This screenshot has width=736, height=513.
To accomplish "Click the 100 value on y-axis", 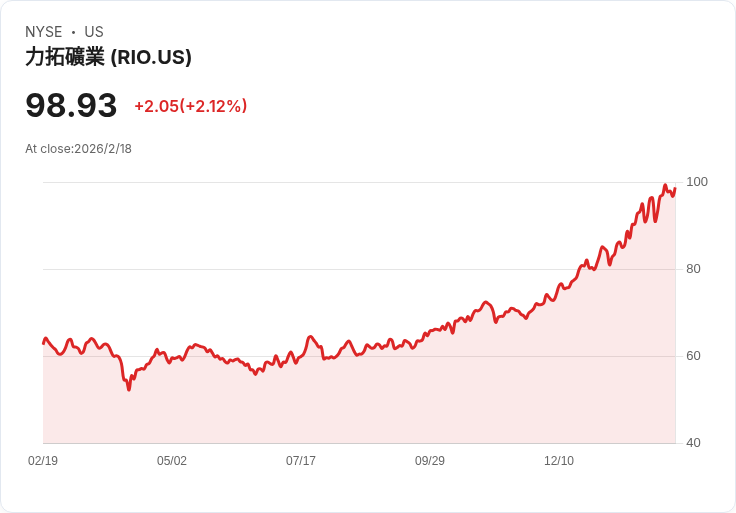I will 697,182.
